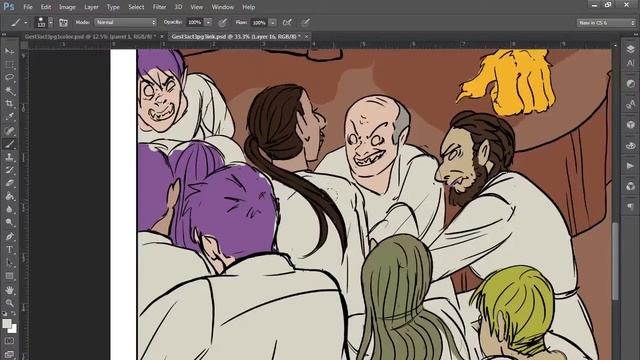Change the screen mode button
Image resolution: width=640 pixels, height=360 pixels.
(9, 354)
